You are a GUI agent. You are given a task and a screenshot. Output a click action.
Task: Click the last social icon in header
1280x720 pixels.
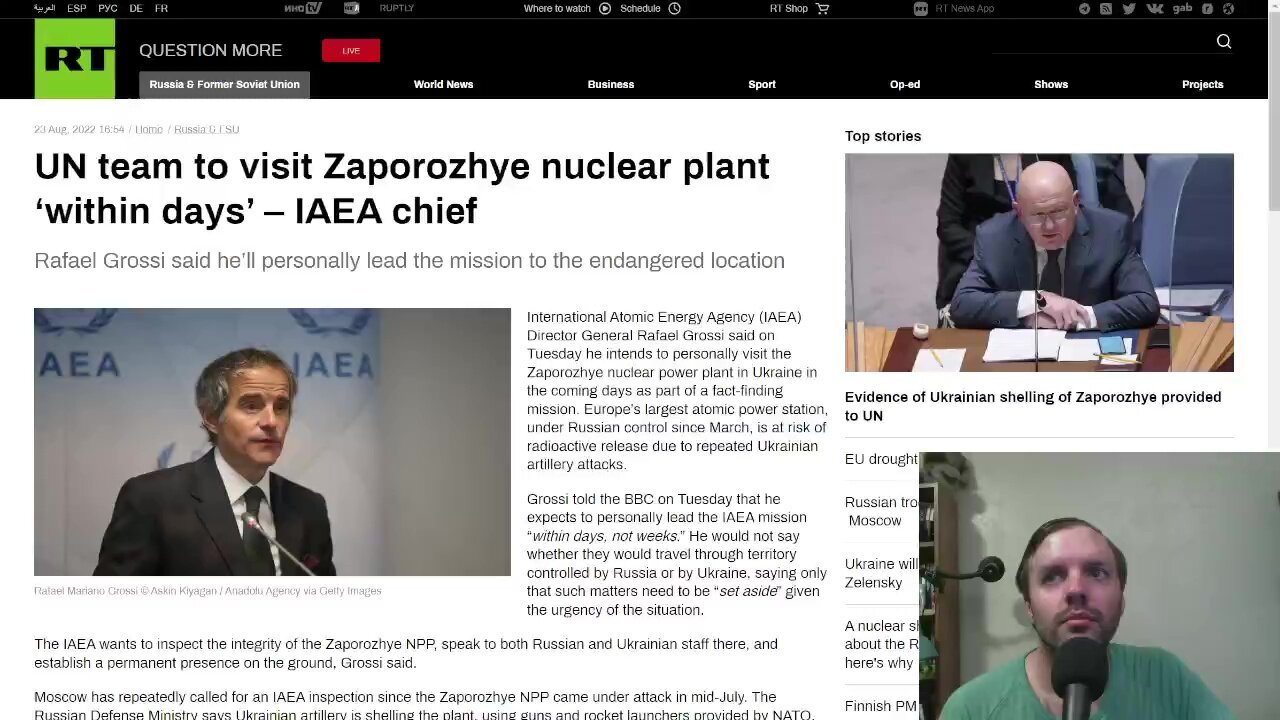point(1228,8)
